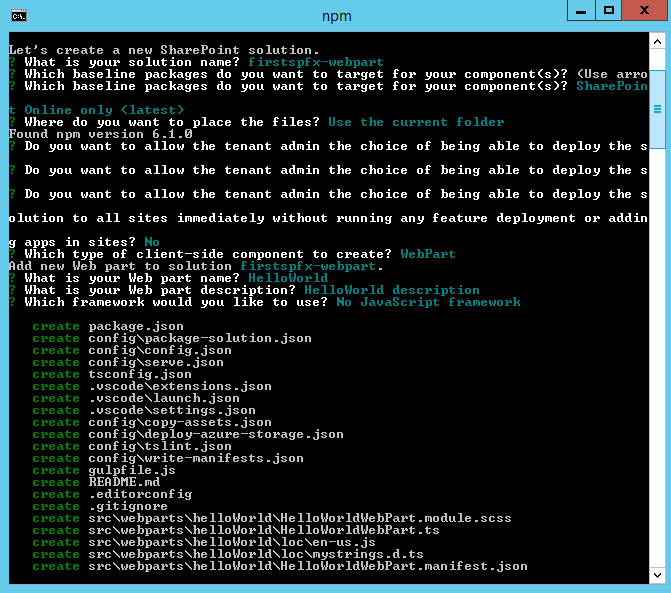Click the 'Use the current folder' answer
This screenshot has width=671, height=593.
416,122
